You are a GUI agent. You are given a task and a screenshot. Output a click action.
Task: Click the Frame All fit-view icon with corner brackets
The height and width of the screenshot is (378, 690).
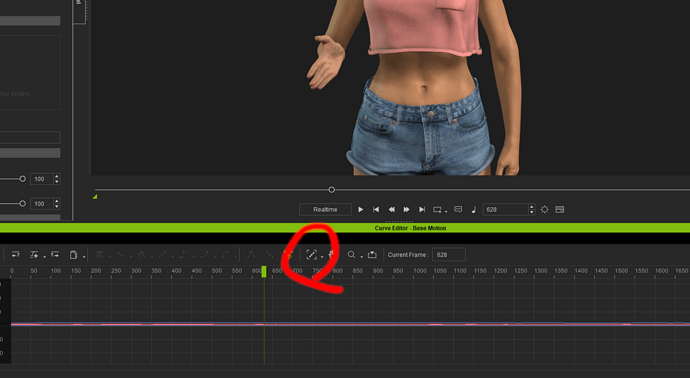point(312,254)
